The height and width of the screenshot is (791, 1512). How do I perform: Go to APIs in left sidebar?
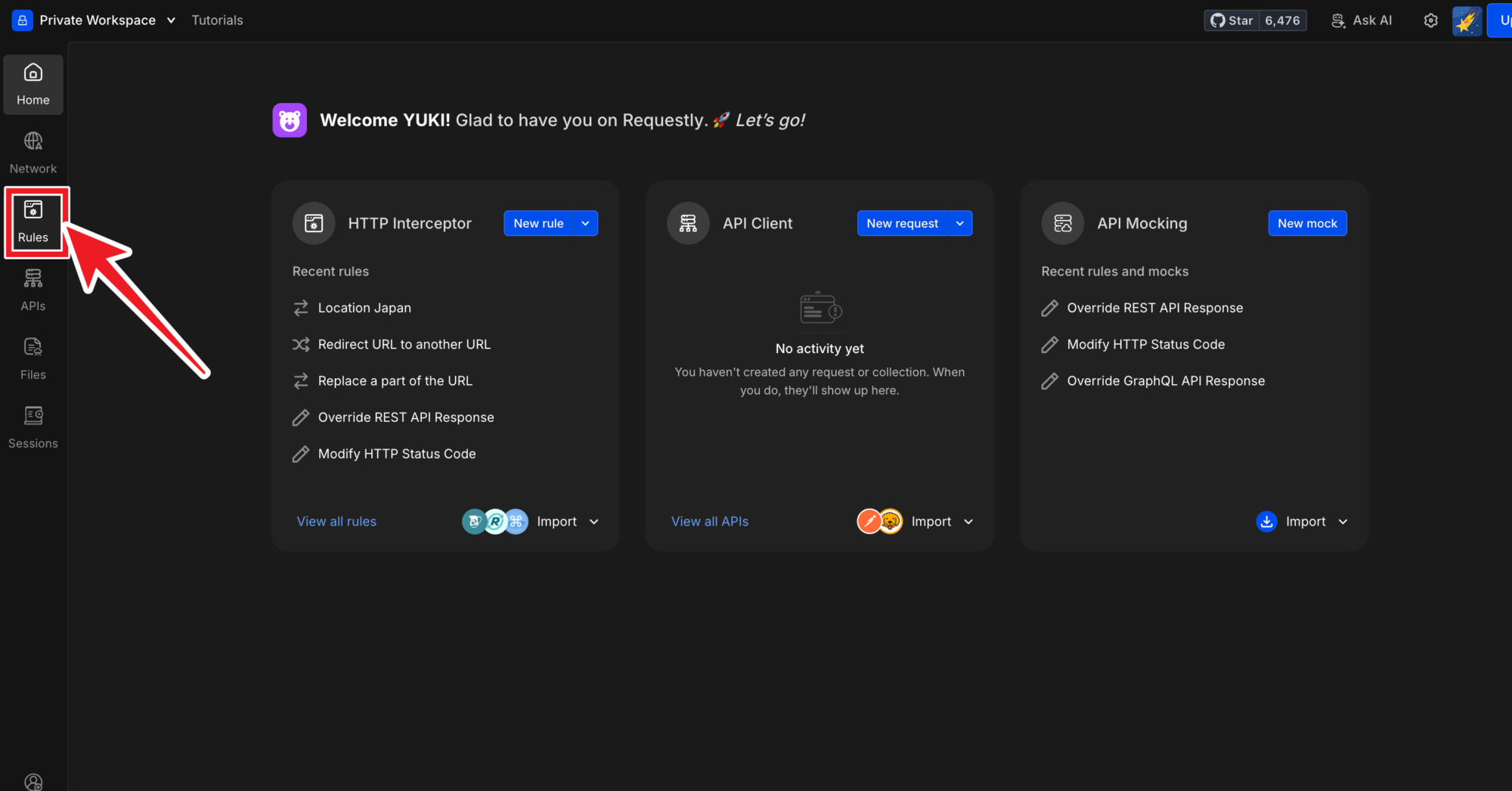click(33, 290)
